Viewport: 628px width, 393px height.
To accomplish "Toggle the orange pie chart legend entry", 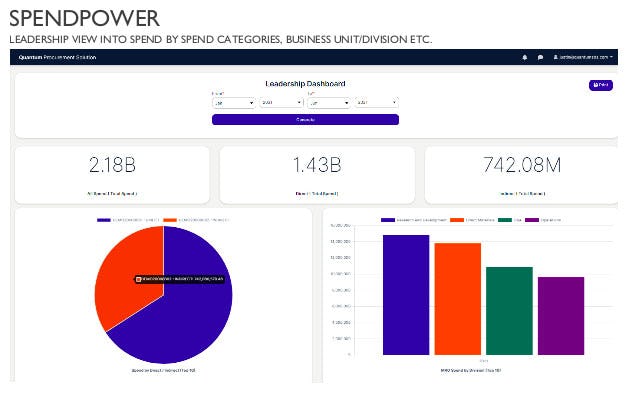I will point(196,220).
